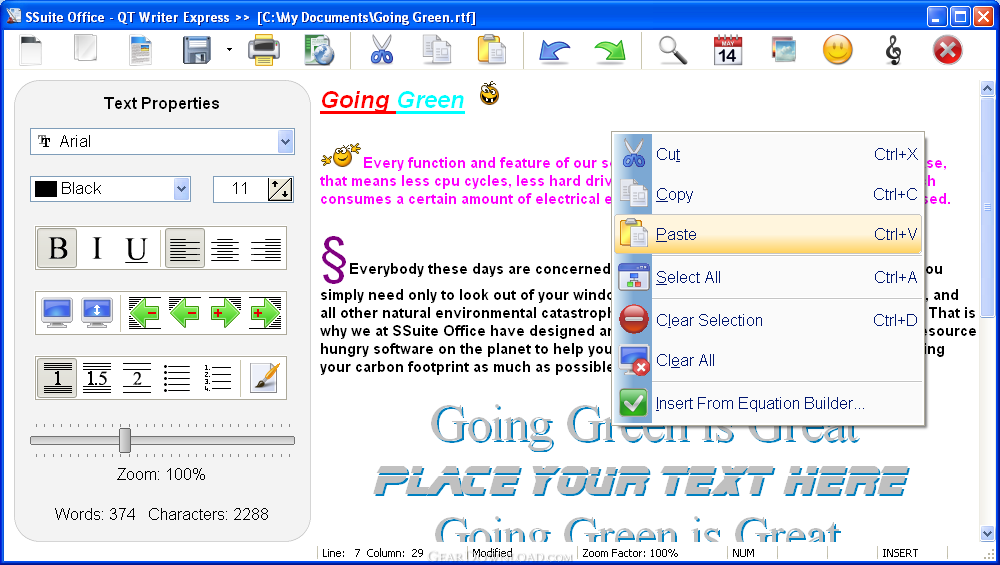
Task: Choose Select All in context menu
Action: (x=768, y=277)
